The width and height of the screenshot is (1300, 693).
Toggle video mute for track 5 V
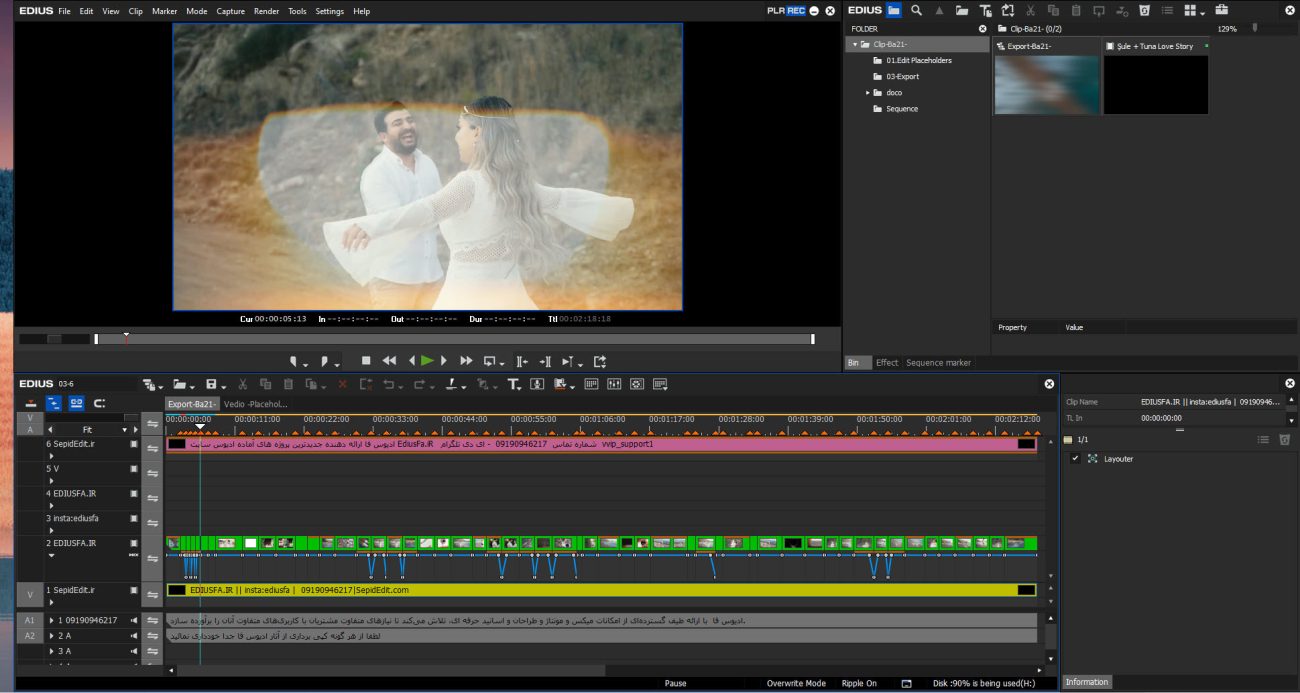(134, 468)
